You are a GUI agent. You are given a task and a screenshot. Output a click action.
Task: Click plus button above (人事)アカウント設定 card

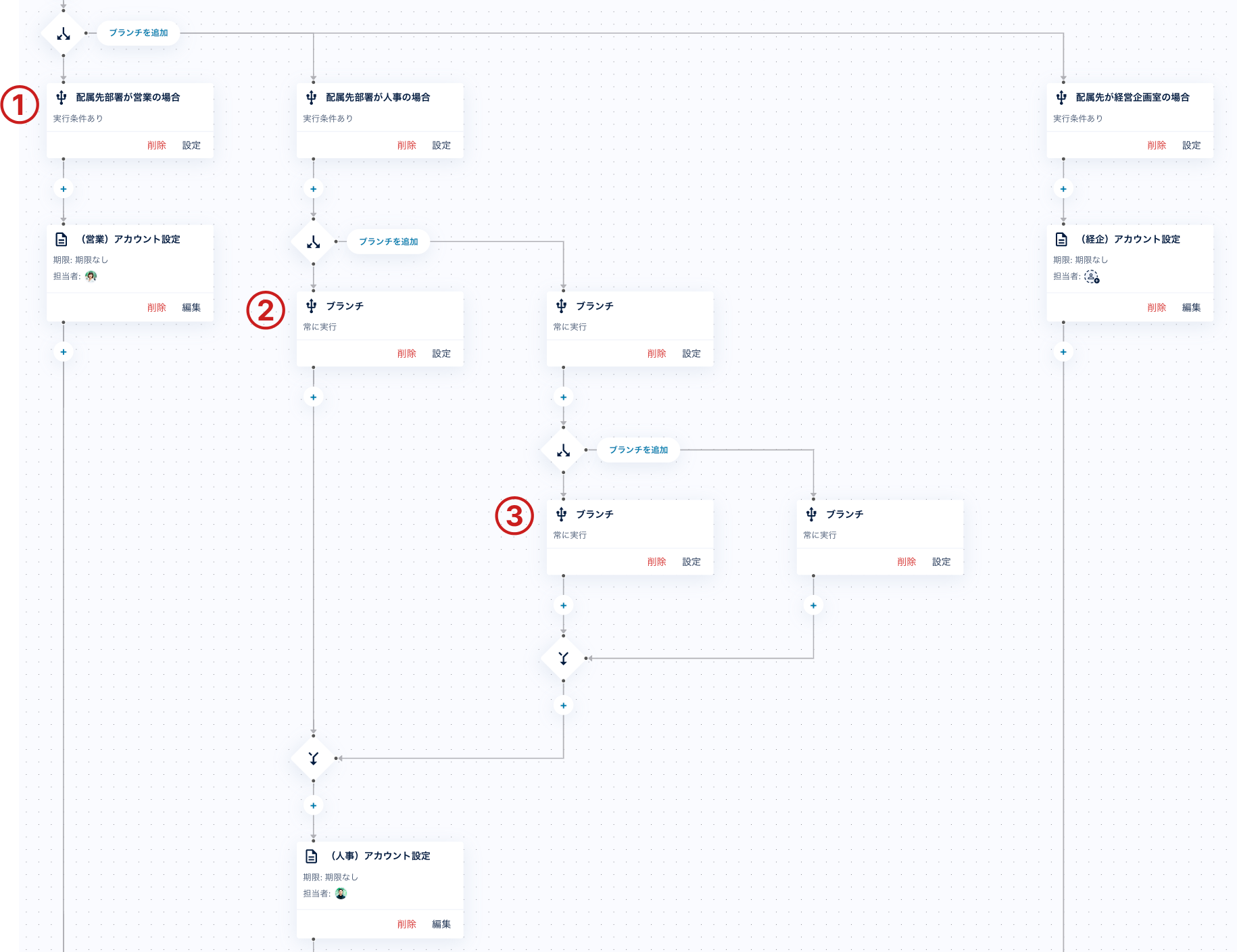click(314, 805)
